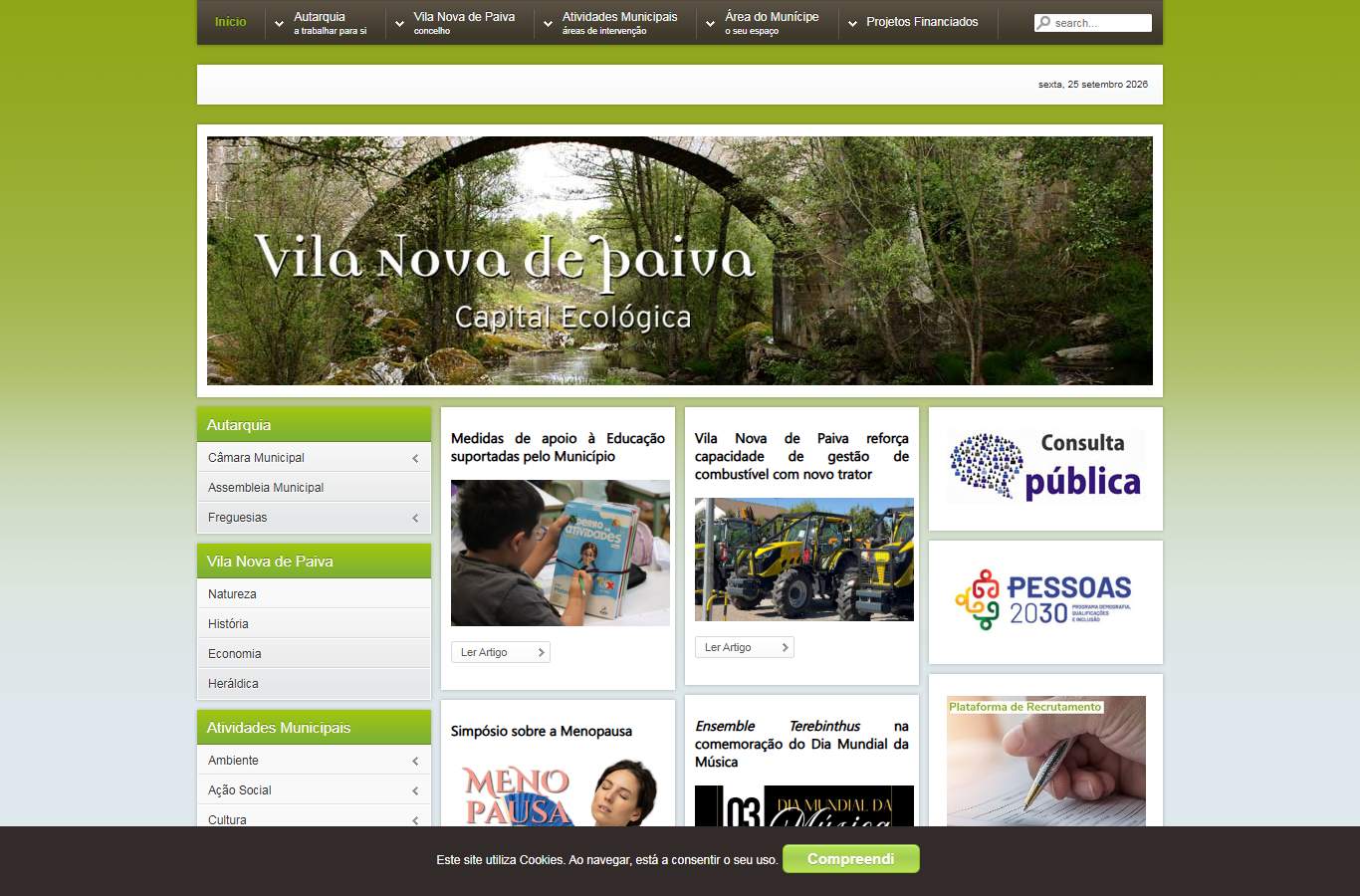The image size is (1360, 896).
Task: Open the Plataforma de Recrutamento image
Action: [1045, 762]
